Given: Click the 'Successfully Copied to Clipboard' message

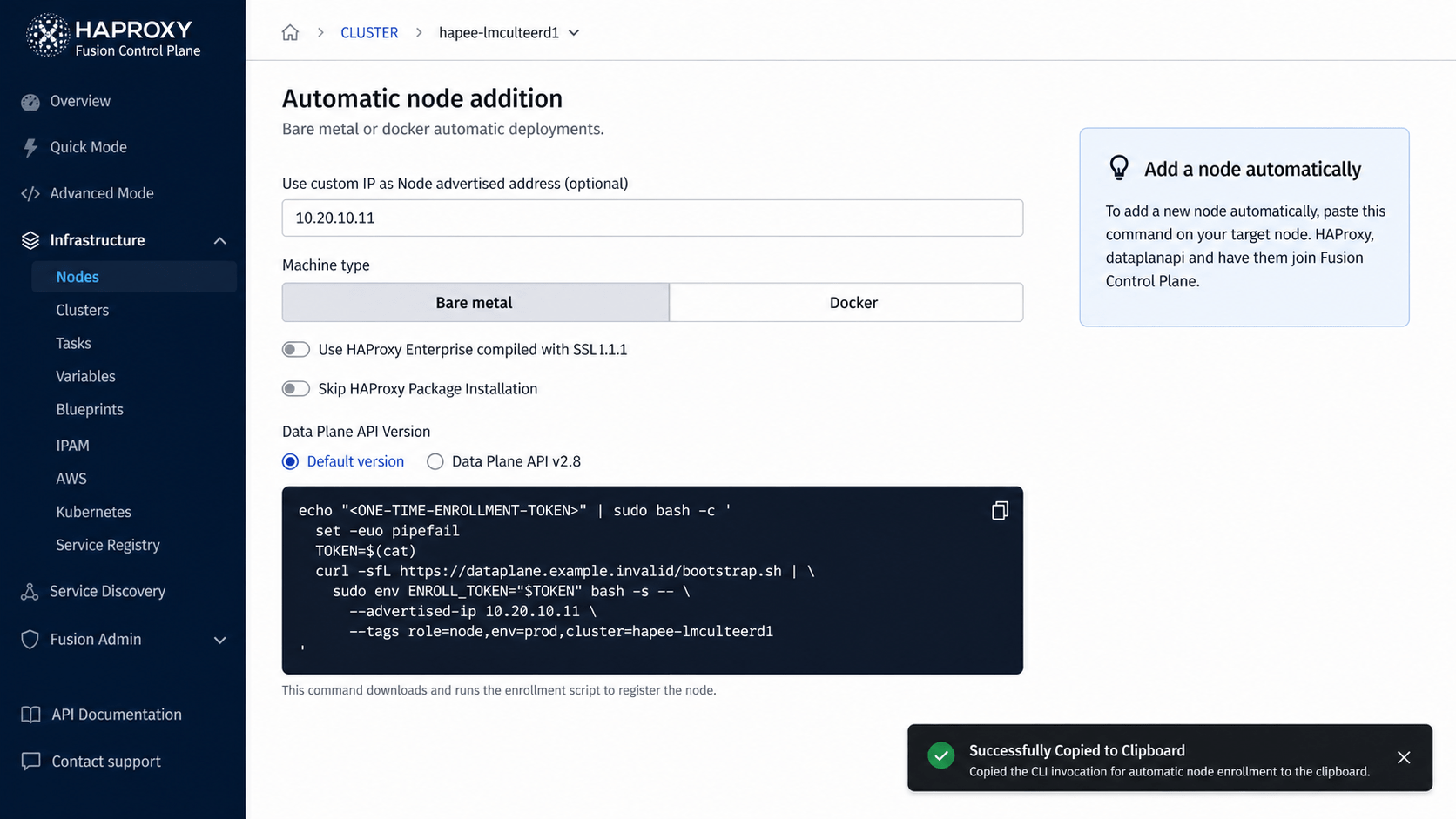Looking at the screenshot, I should tap(1077, 751).
